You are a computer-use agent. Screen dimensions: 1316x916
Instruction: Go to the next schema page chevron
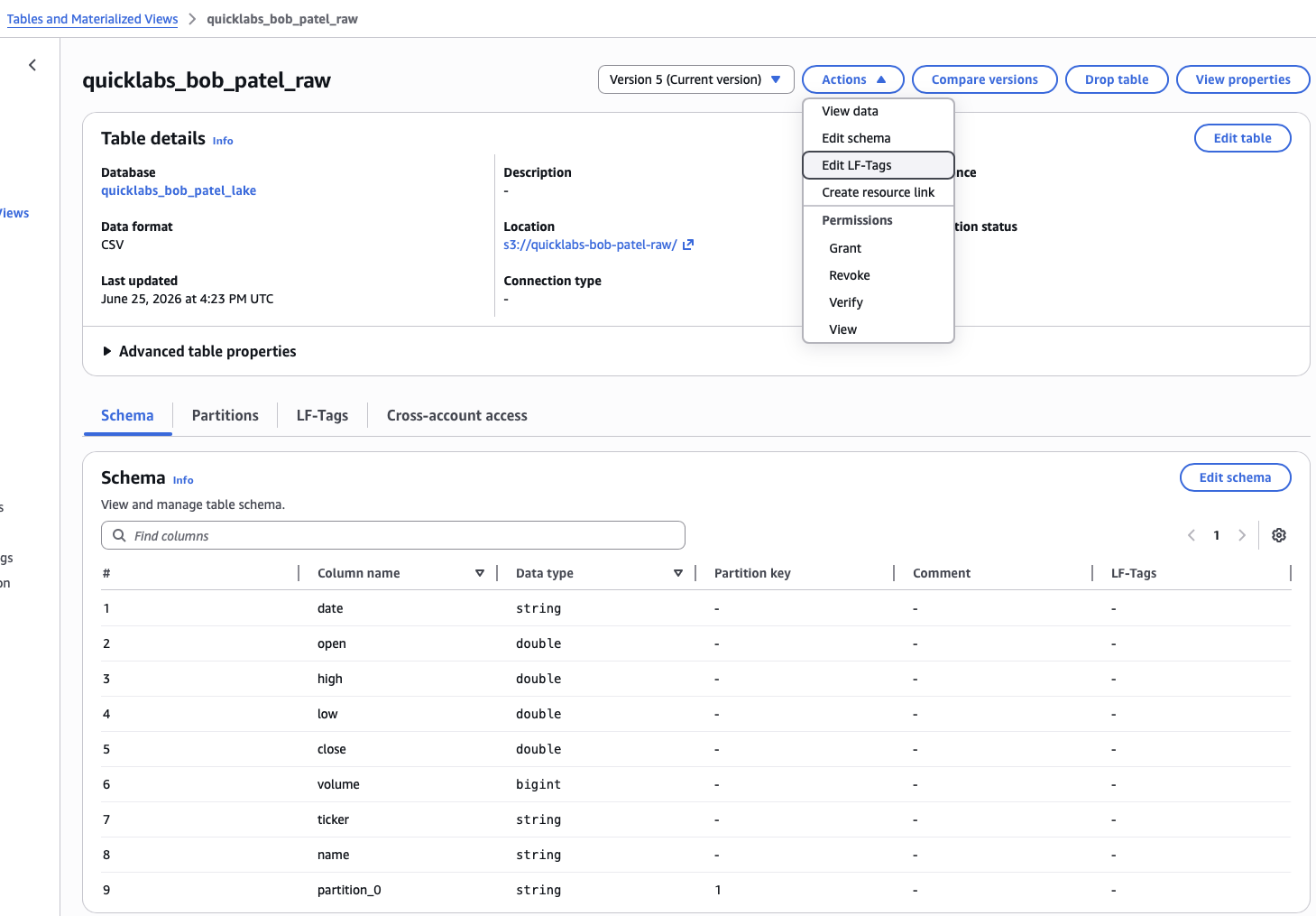click(x=1242, y=535)
